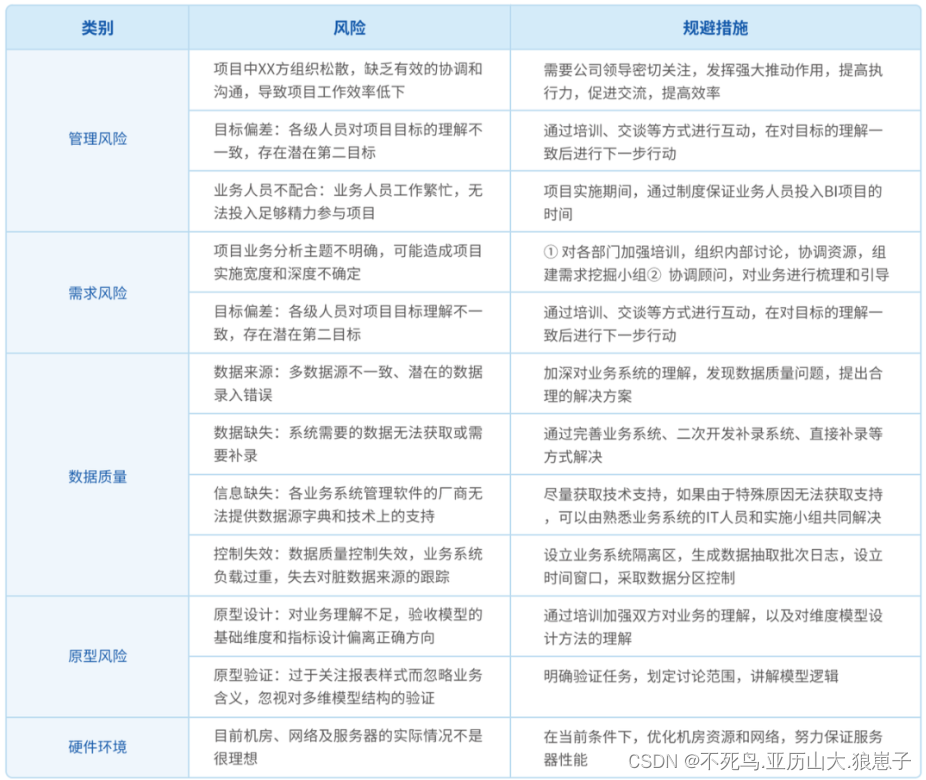This screenshot has width=926, height=780.
Task: Click measure cell 项目实施期间，通过制度保证
Action: click(x=715, y=201)
